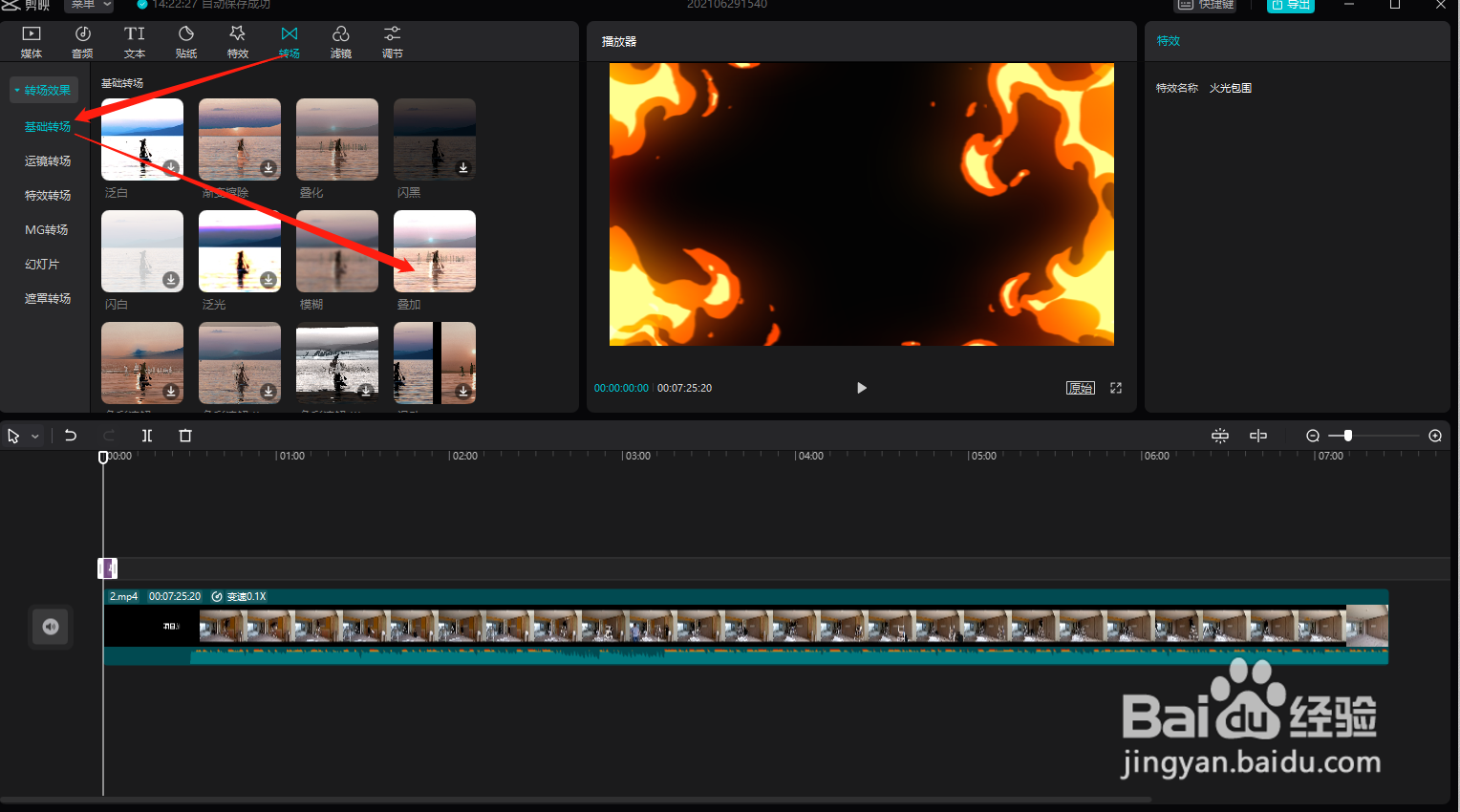Click the 火光包围 effect name

[1231, 88]
